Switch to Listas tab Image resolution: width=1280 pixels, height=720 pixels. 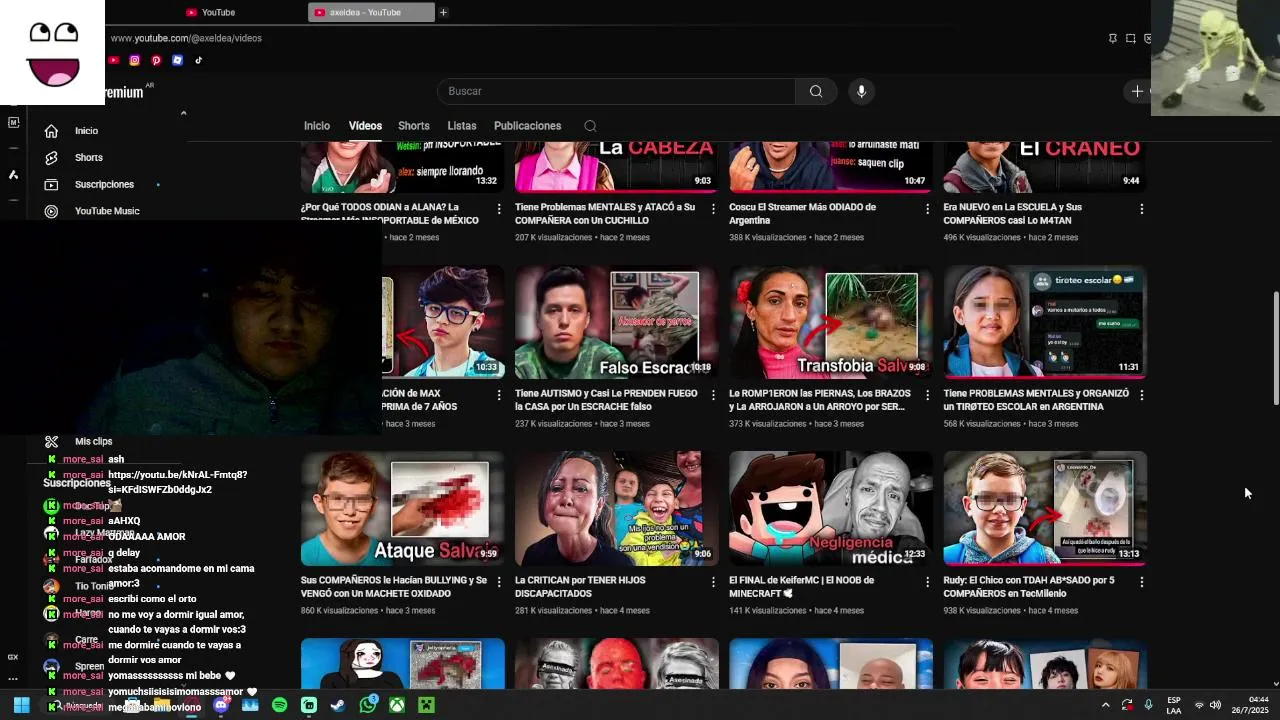462,126
